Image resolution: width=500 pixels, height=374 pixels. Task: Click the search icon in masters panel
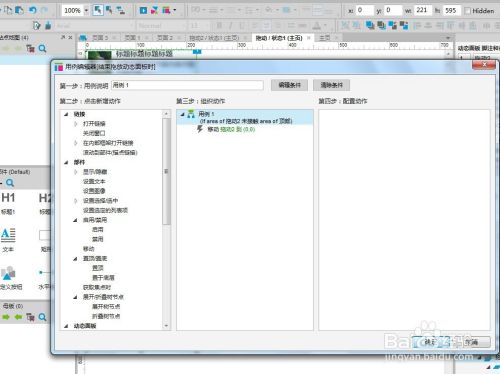pyautogui.click(x=42, y=317)
